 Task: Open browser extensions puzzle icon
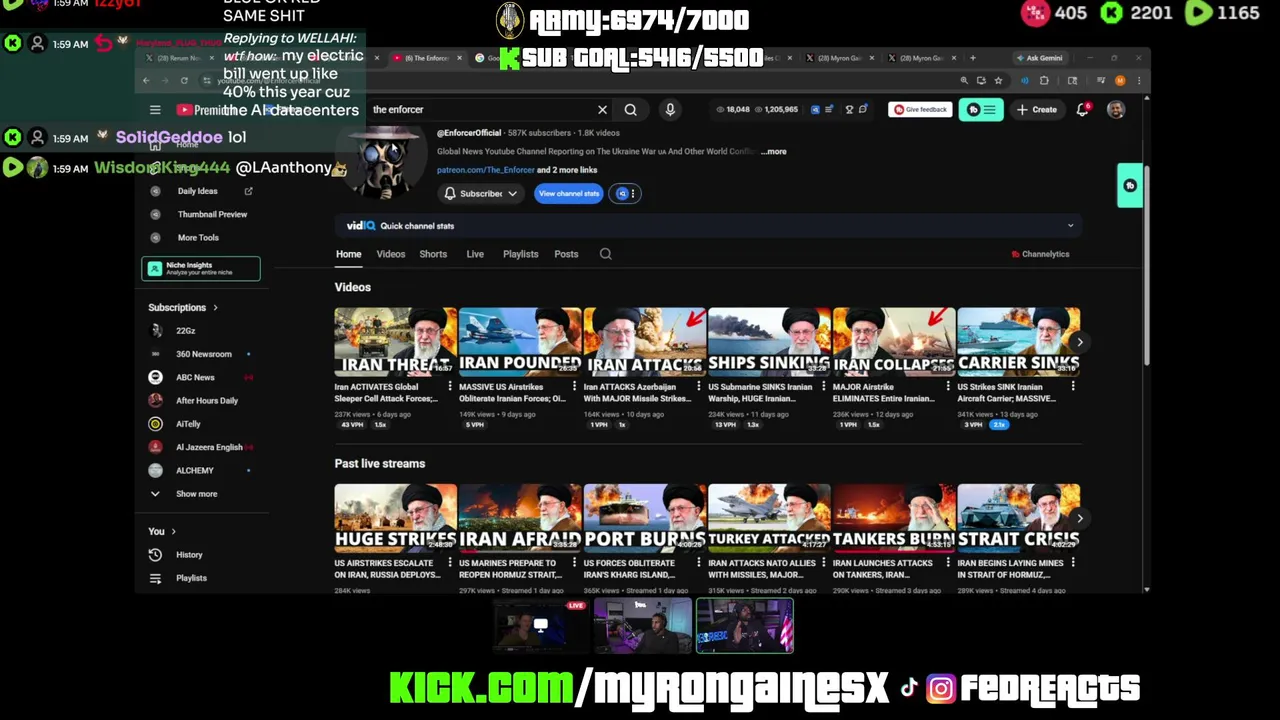click(1044, 81)
